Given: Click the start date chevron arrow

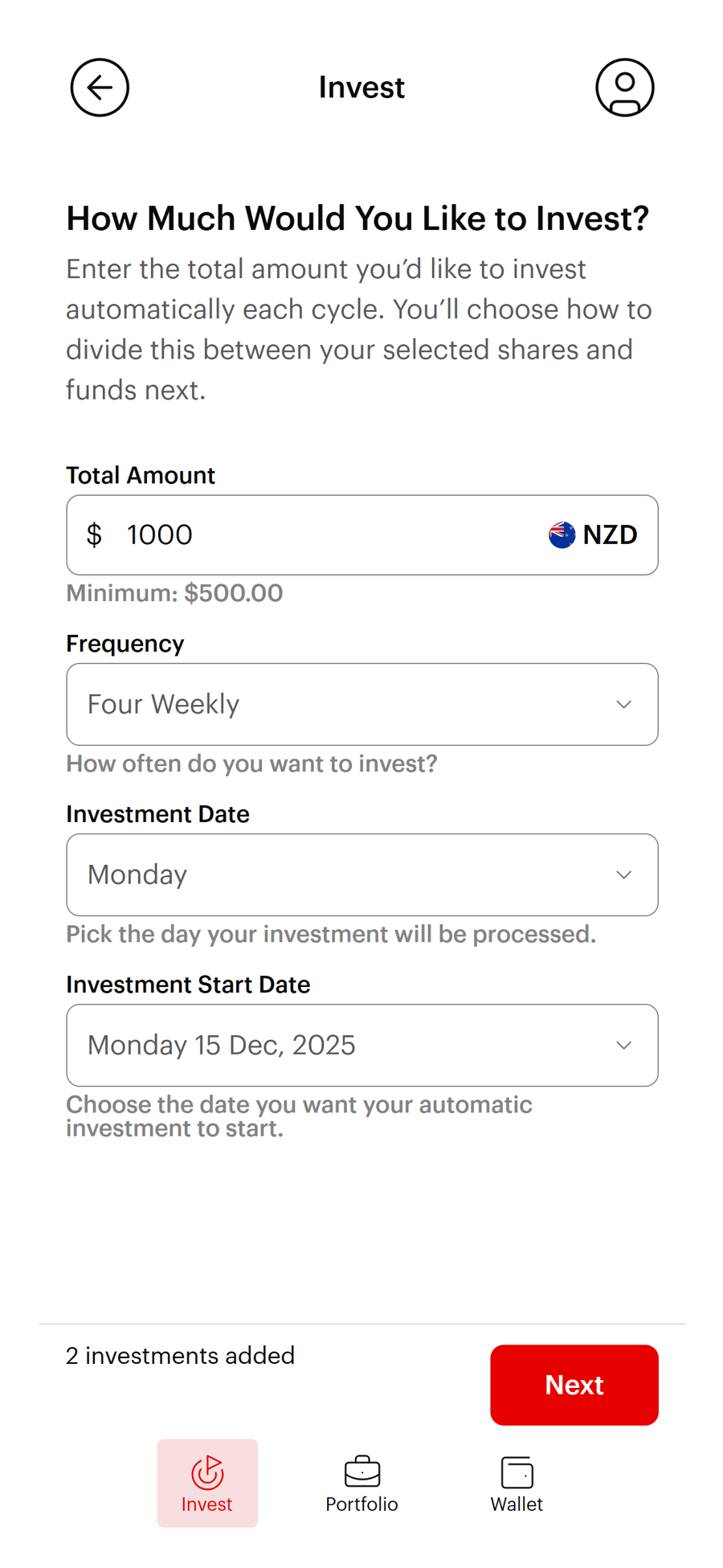Looking at the screenshot, I should [623, 1046].
